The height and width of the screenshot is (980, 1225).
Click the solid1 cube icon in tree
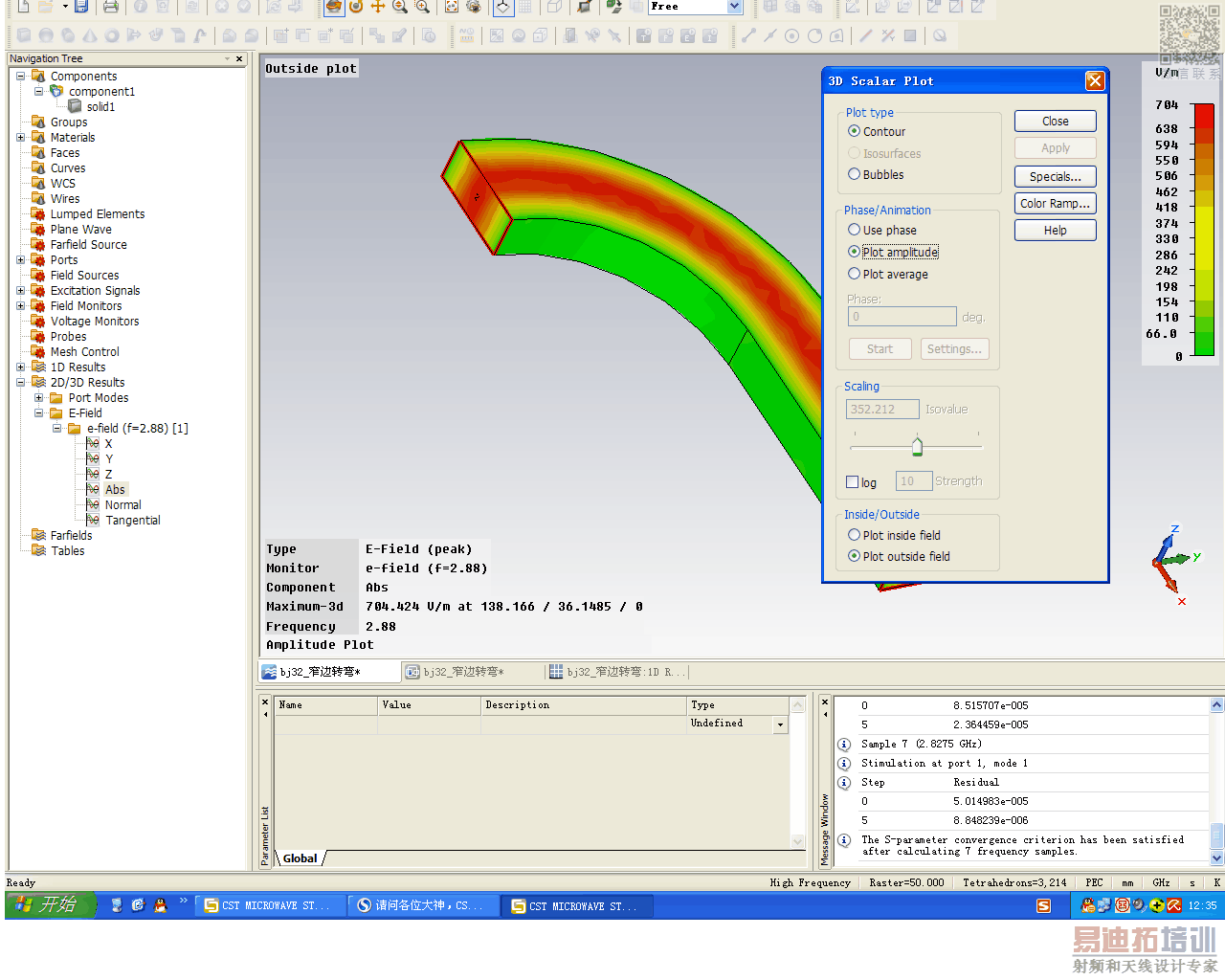75,106
